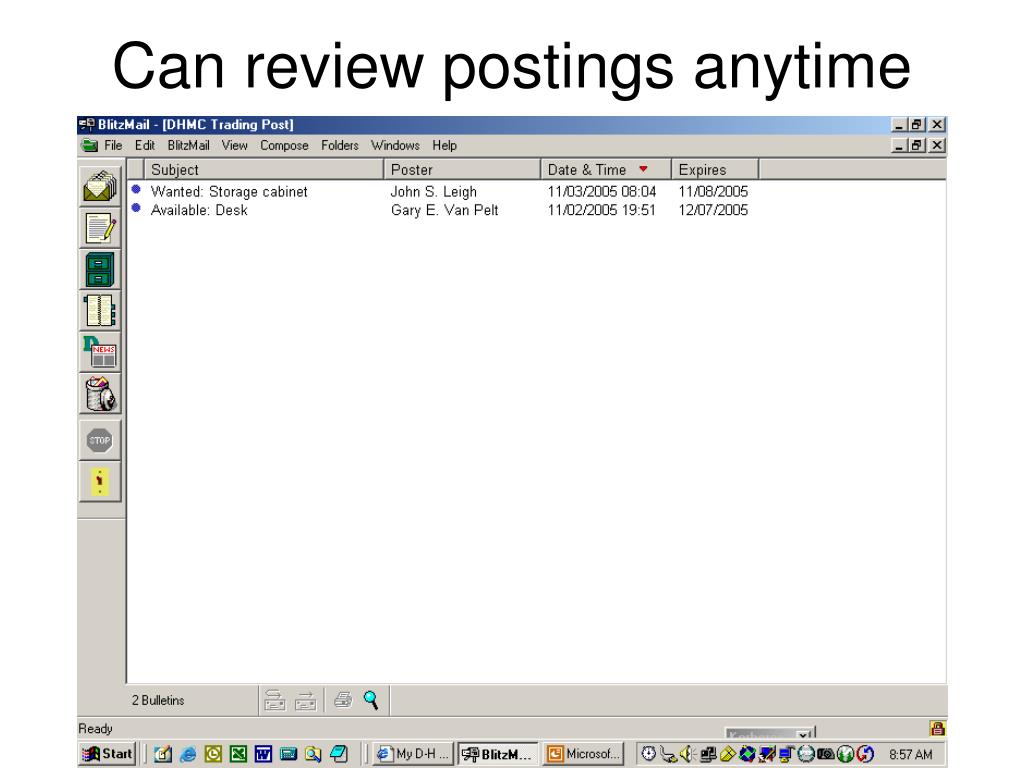This screenshot has height=768, width=1024.
Task: Minimize the BlitzMail main window
Action: coord(899,125)
